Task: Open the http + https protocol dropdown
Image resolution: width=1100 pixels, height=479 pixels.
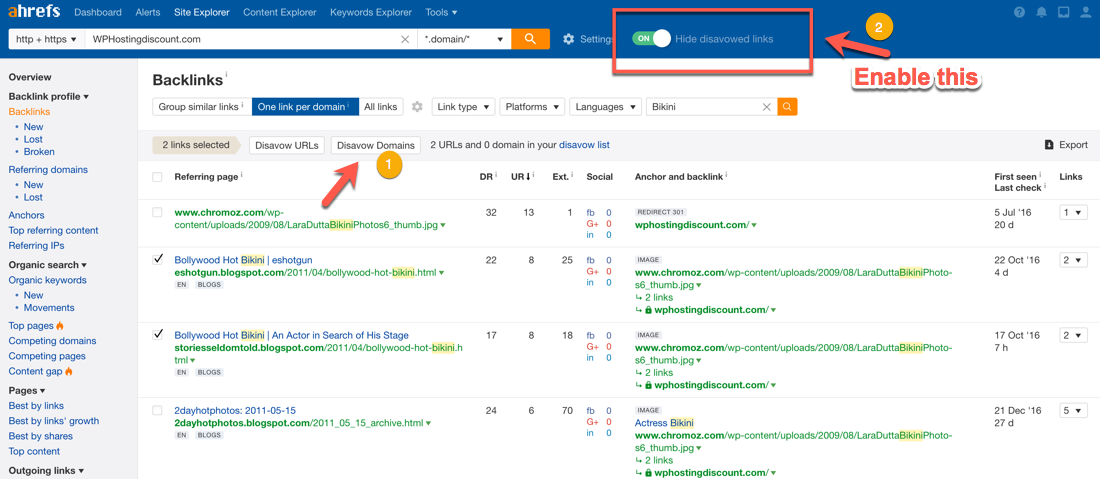Action: pyautogui.click(x=46, y=39)
